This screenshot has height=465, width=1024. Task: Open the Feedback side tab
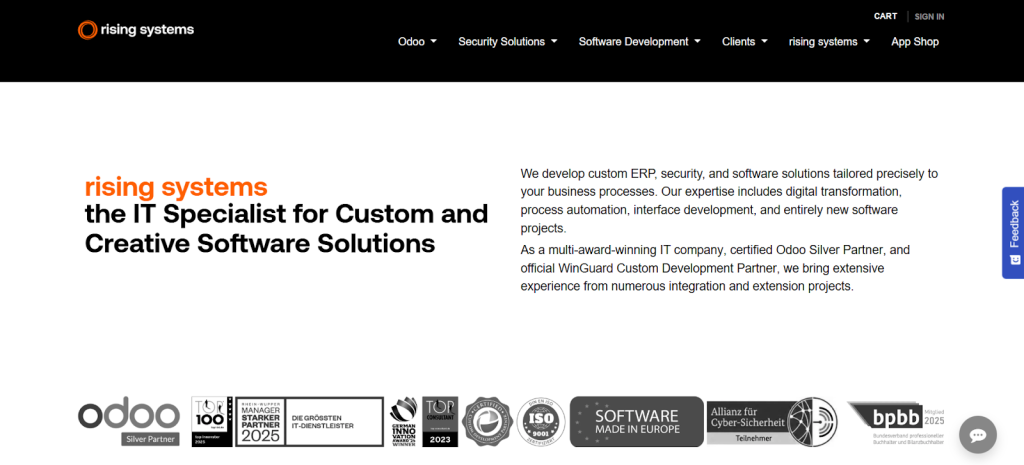coord(1013,232)
